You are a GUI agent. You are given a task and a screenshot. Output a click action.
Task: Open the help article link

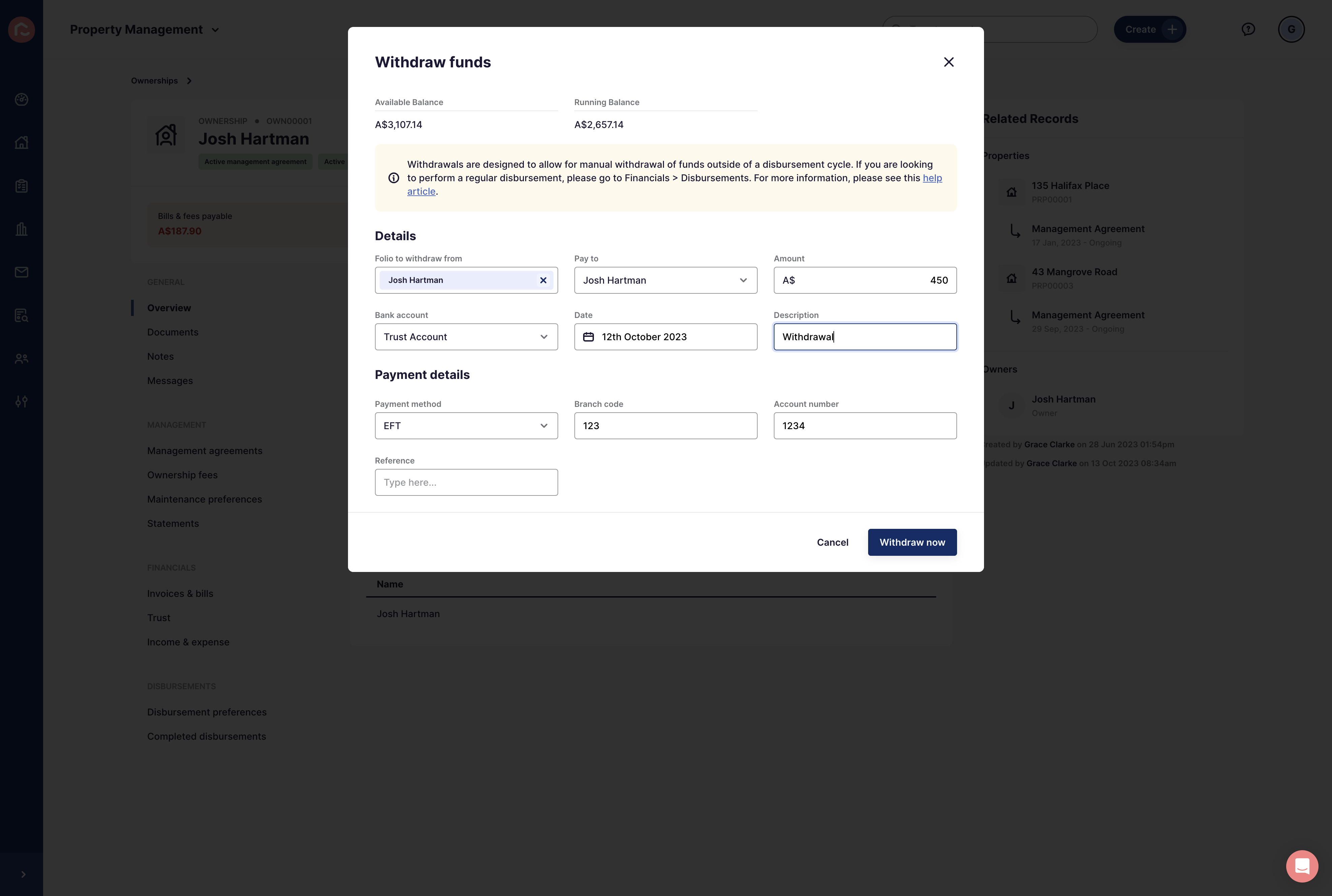tap(932, 178)
